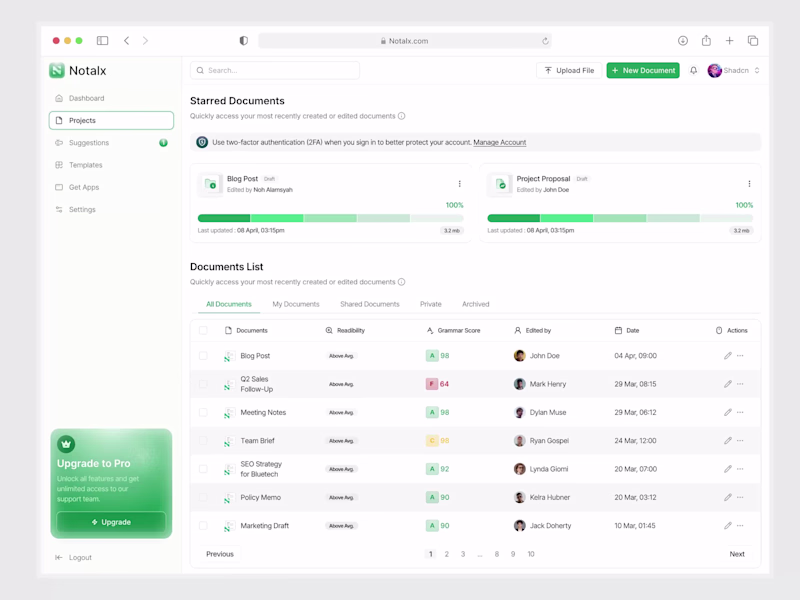Select the All Documents tab

(229, 304)
